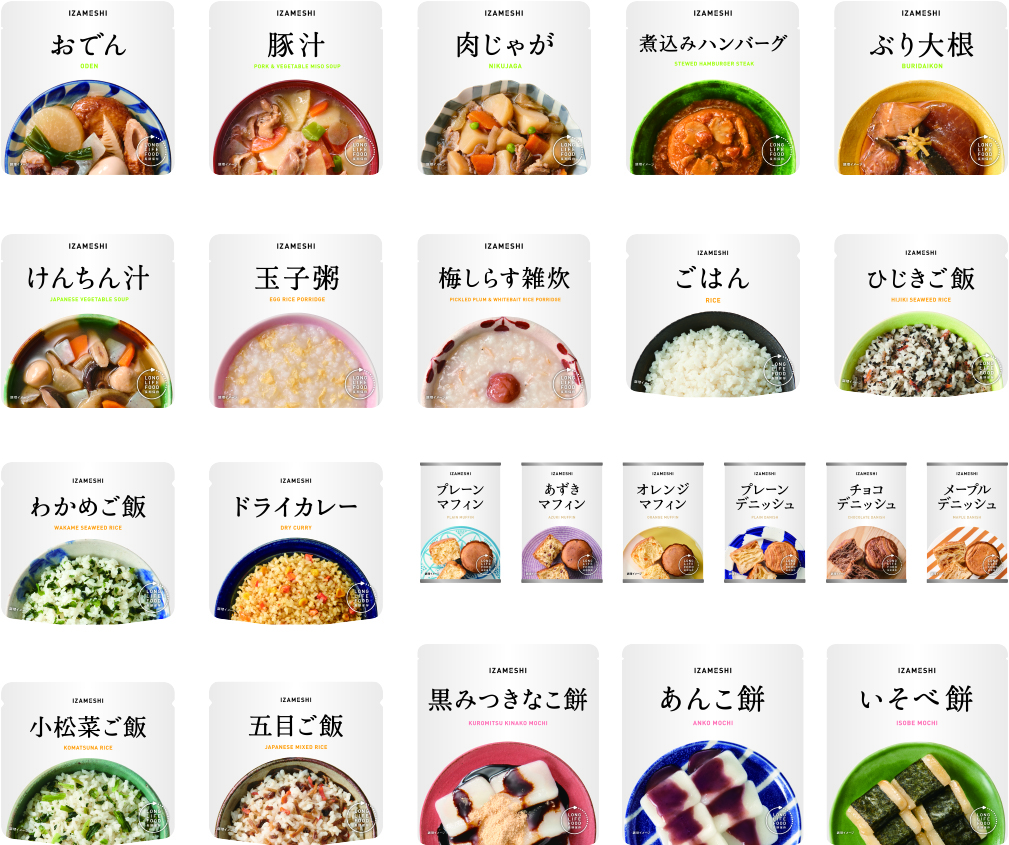1009x845 pixels.
Task: Select the おでん (Oden) pouch
Action: 88,88
